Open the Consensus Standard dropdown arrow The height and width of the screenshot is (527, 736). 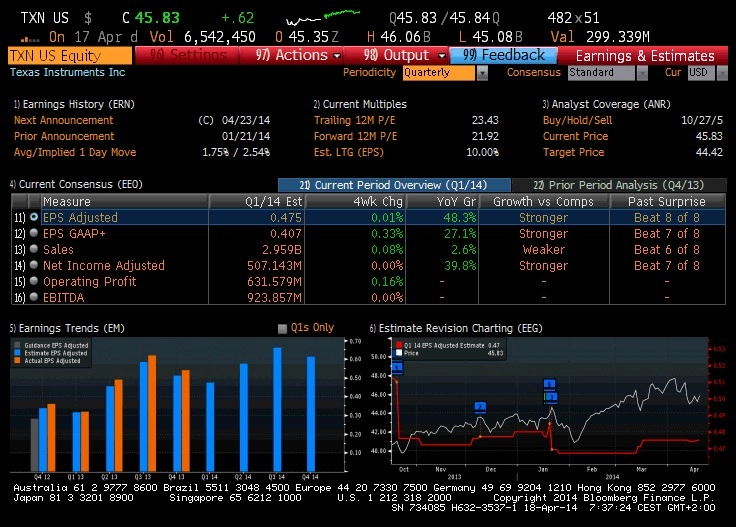643,73
